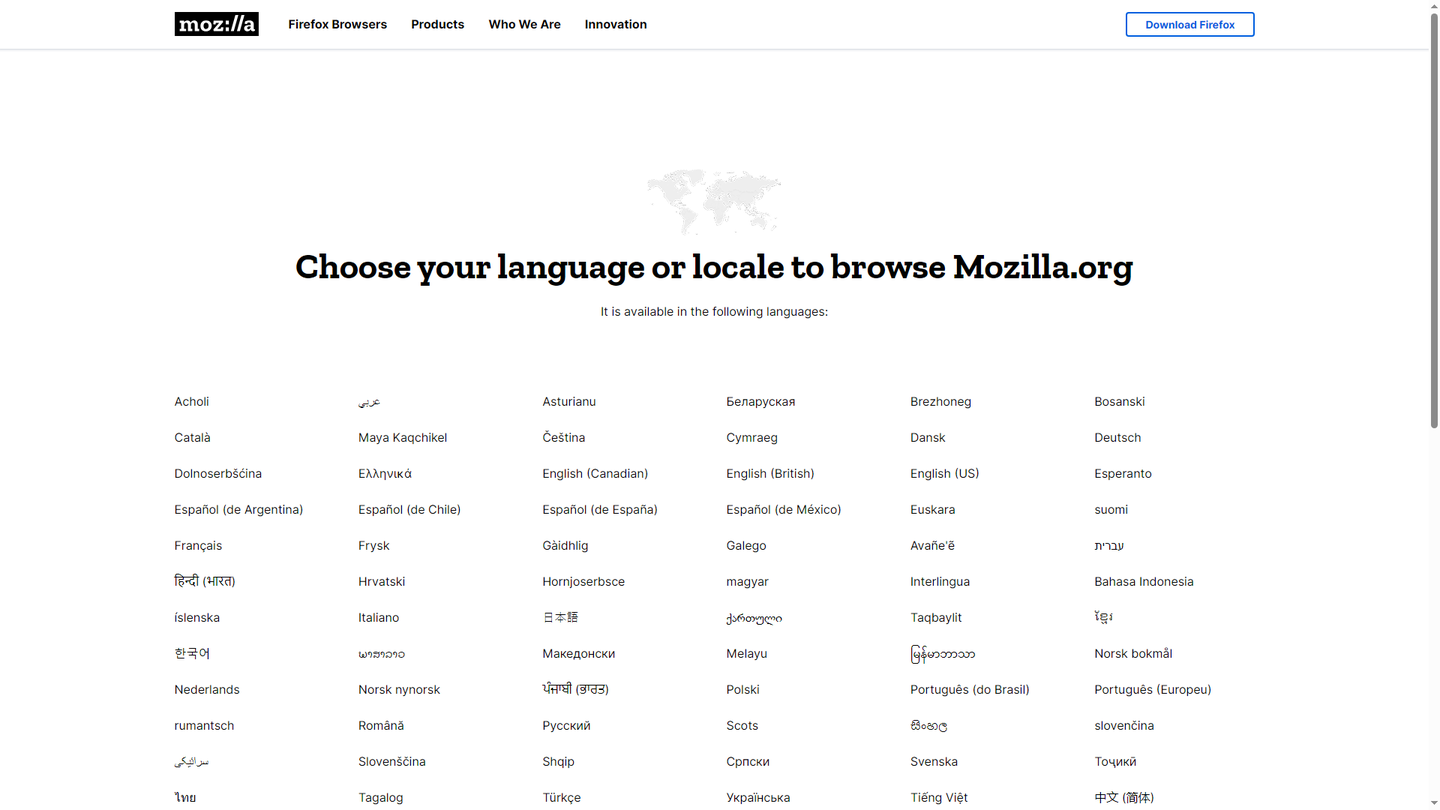Select Čeština language
This screenshot has height=810, width=1440.
563,437
